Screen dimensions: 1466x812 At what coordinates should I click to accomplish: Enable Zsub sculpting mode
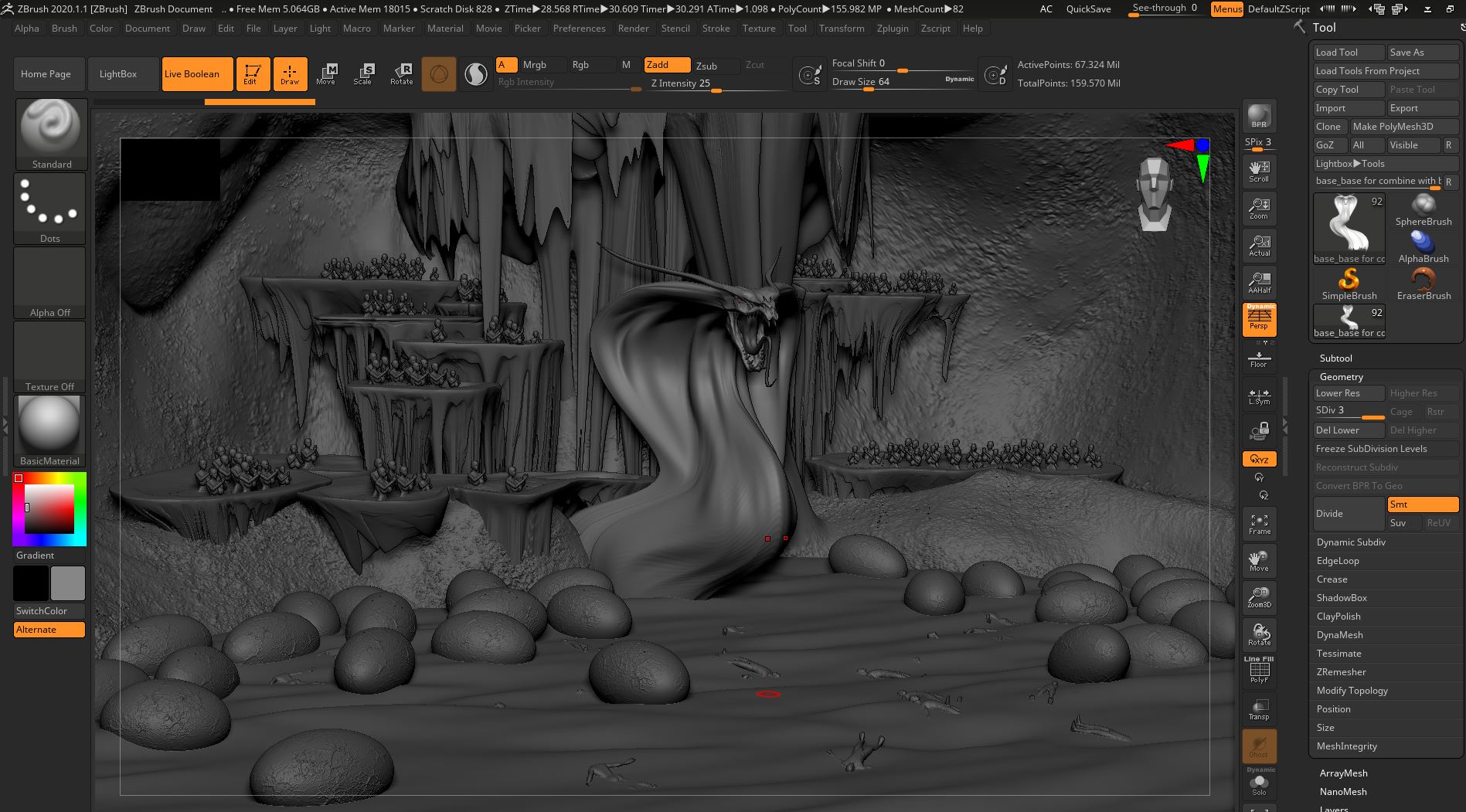click(x=706, y=66)
